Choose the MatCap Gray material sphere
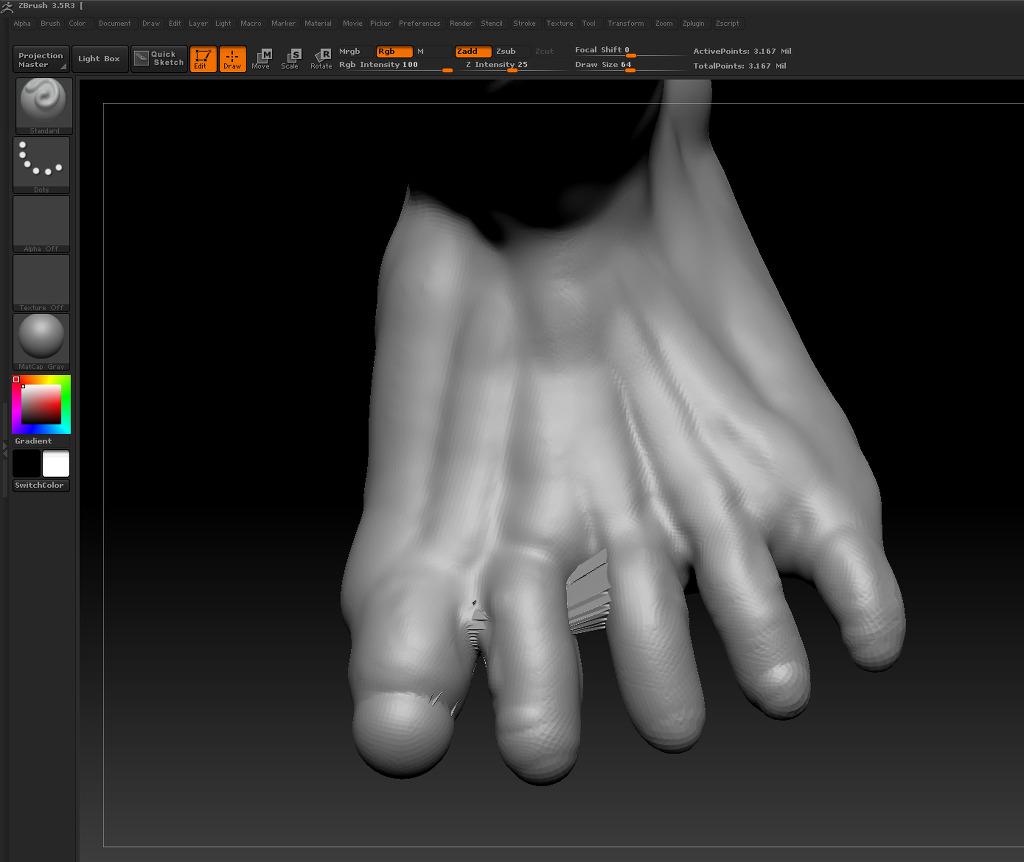Viewport: 1024px width, 862px height. point(41,340)
